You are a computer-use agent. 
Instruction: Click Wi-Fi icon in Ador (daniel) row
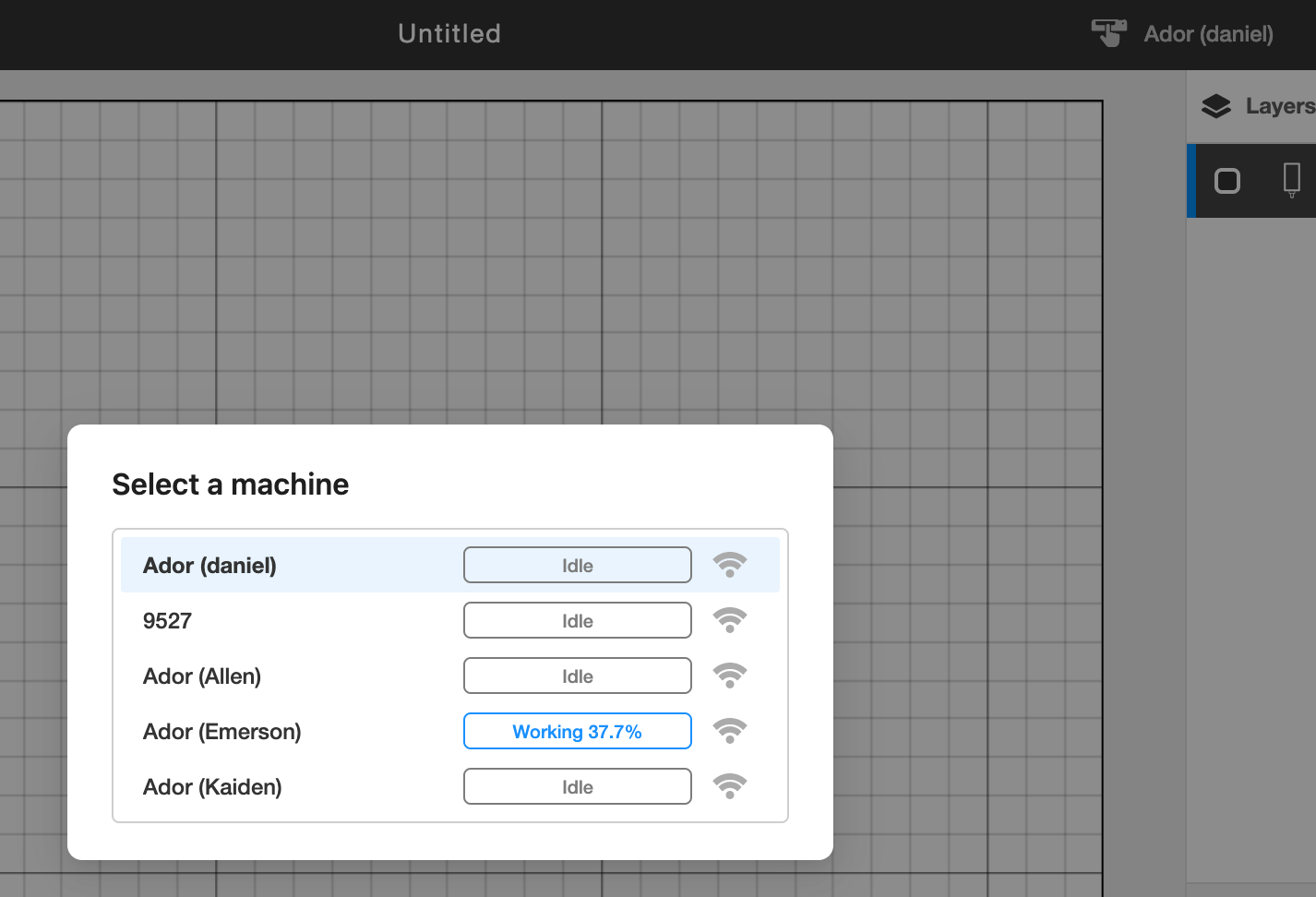(730, 565)
